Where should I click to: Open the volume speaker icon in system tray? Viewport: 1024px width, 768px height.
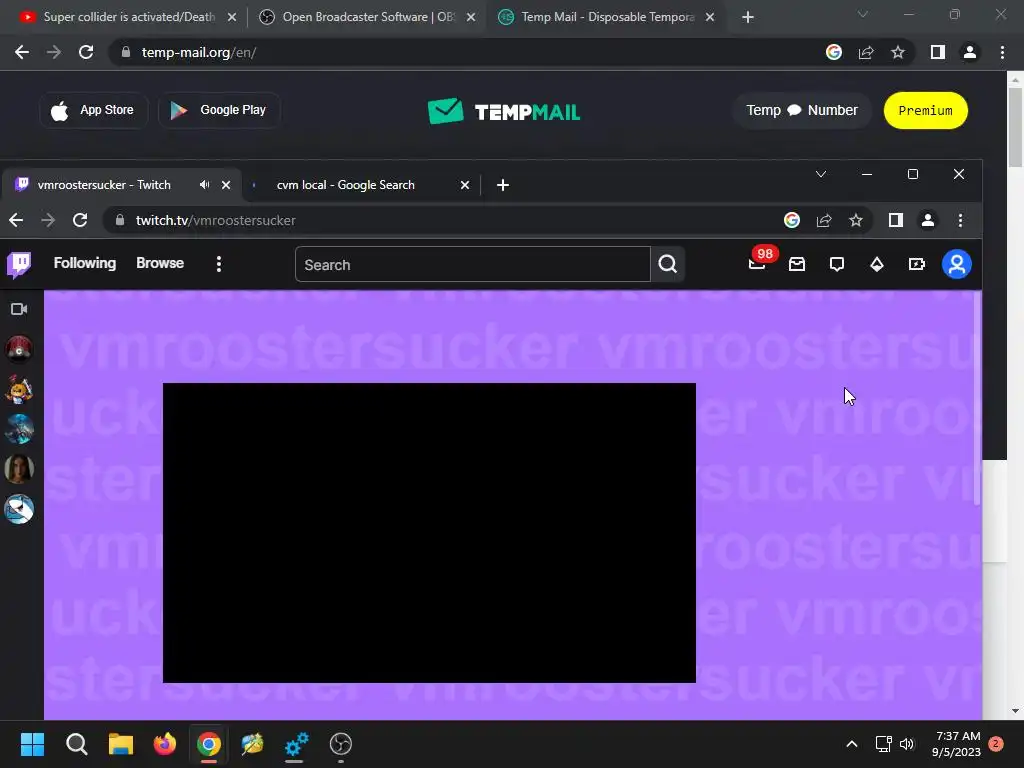coord(907,744)
